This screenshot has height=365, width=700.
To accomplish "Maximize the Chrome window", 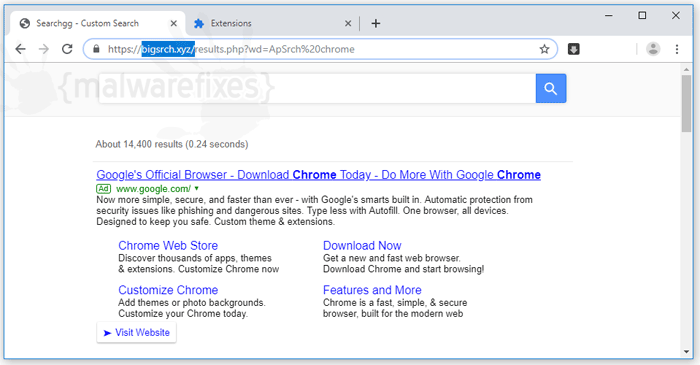I will coord(642,16).
